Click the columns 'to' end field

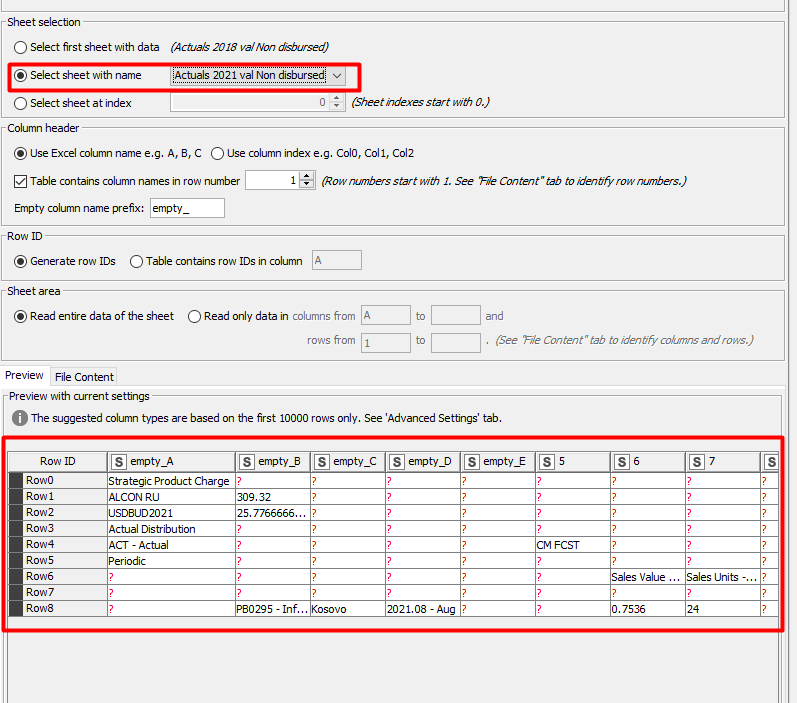pyautogui.click(x=455, y=315)
